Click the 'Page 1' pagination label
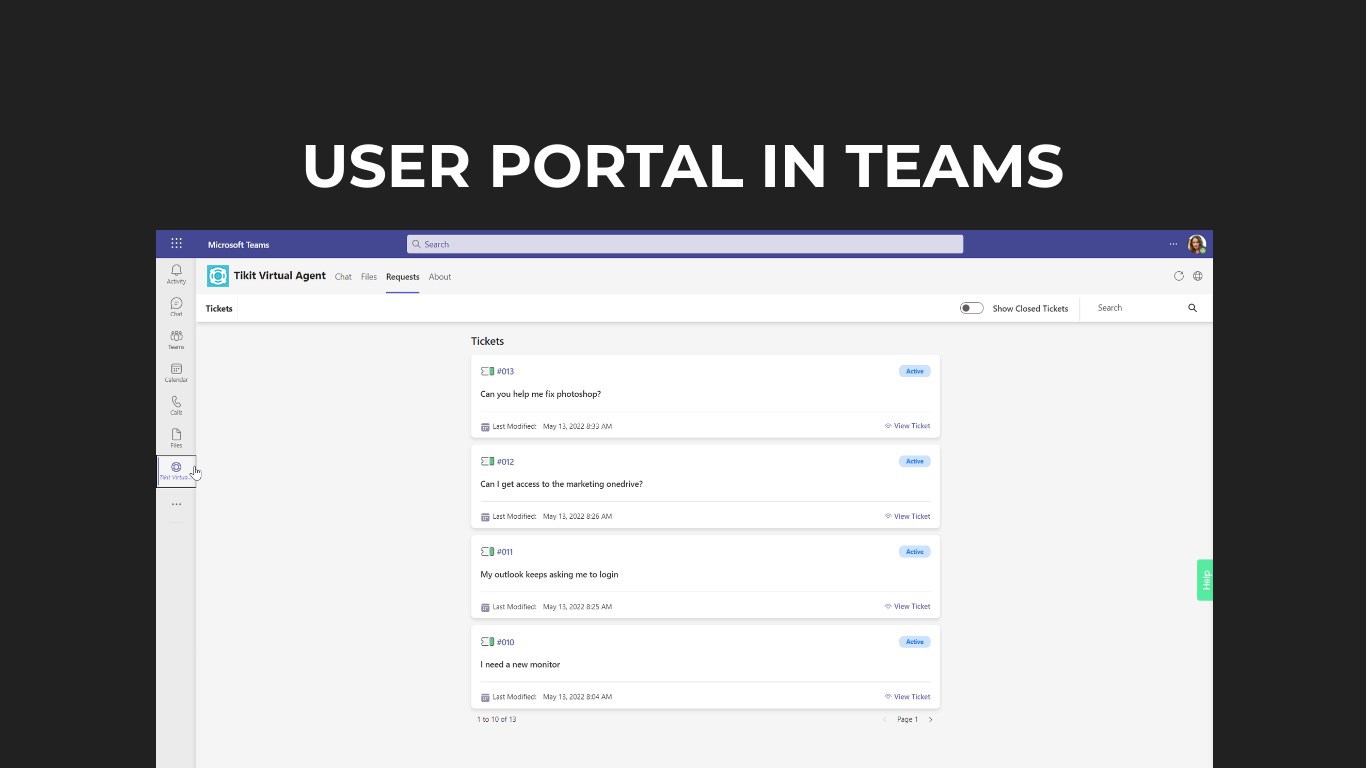This screenshot has height=768, width=1366. [907, 719]
